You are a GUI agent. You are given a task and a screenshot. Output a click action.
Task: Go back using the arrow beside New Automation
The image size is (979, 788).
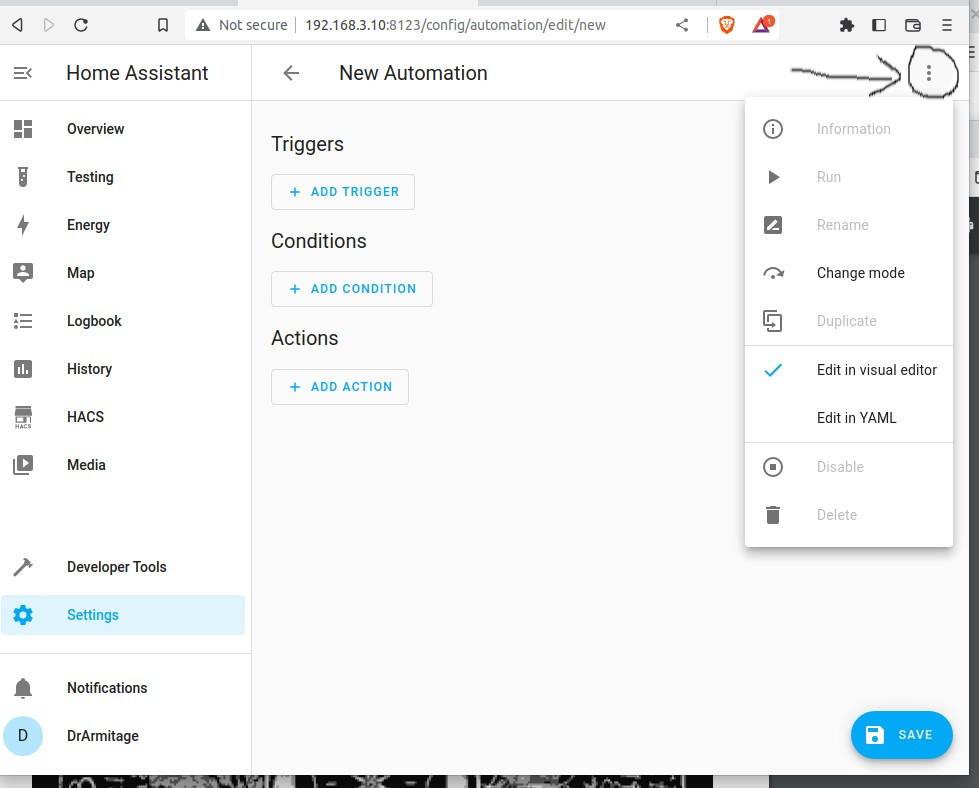[x=291, y=73]
